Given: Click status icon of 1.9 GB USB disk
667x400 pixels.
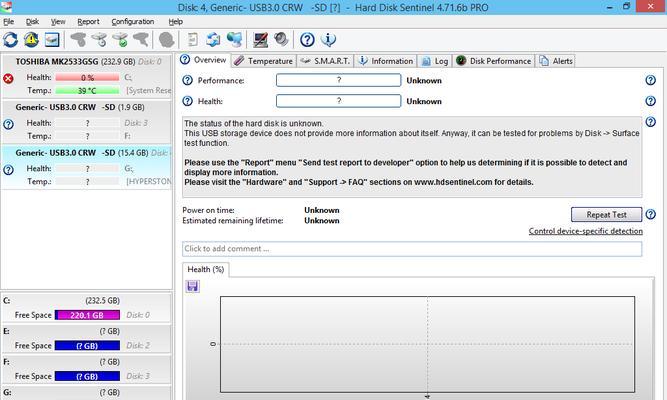Looking at the screenshot, I should pyautogui.click(x=8, y=124).
